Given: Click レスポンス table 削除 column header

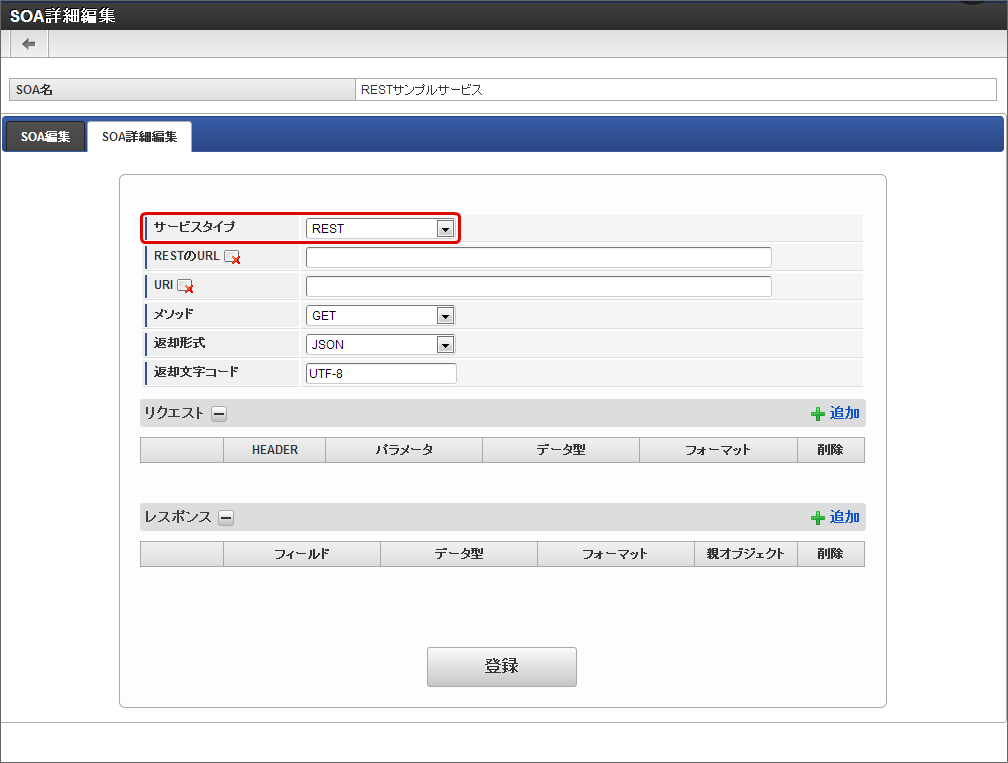Looking at the screenshot, I should point(831,554).
